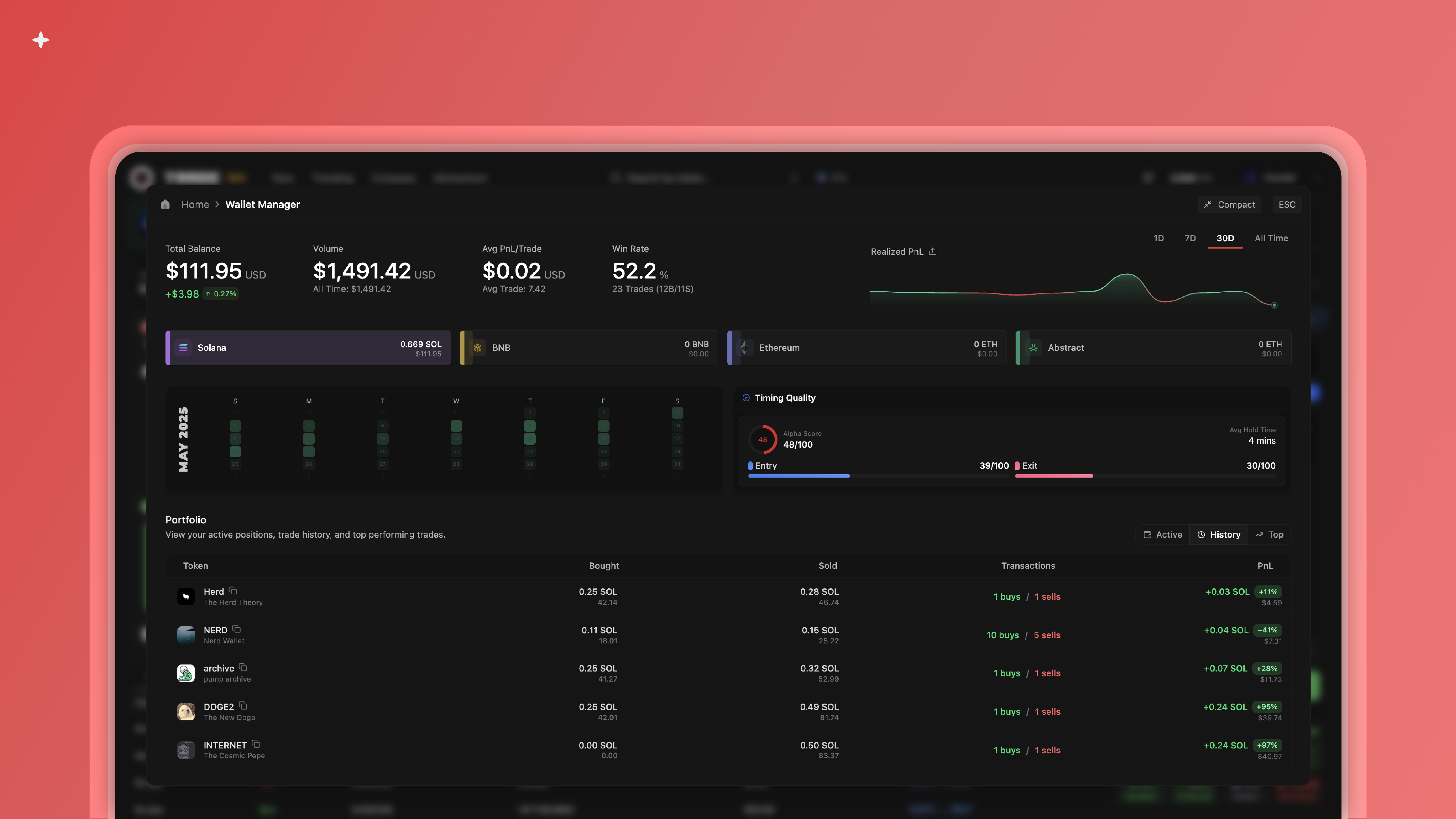
Task: Open the Active positions tab
Action: [x=1163, y=535]
